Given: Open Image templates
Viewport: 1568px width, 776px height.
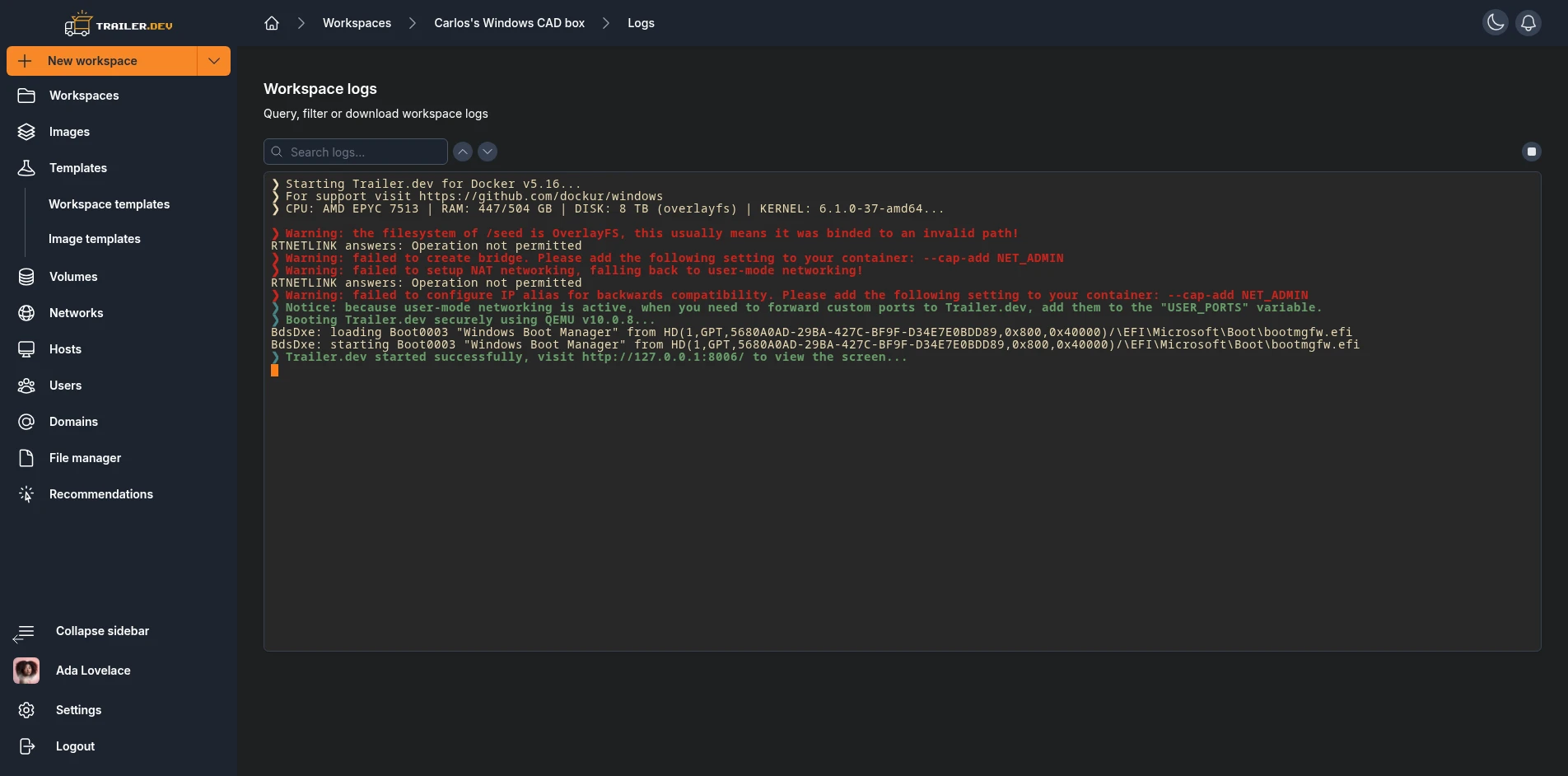Looking at the screenshot, I should 95,239.
